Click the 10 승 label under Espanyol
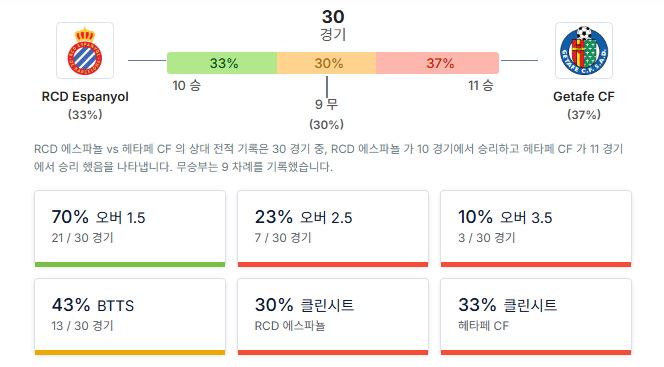 coord(186,86)
